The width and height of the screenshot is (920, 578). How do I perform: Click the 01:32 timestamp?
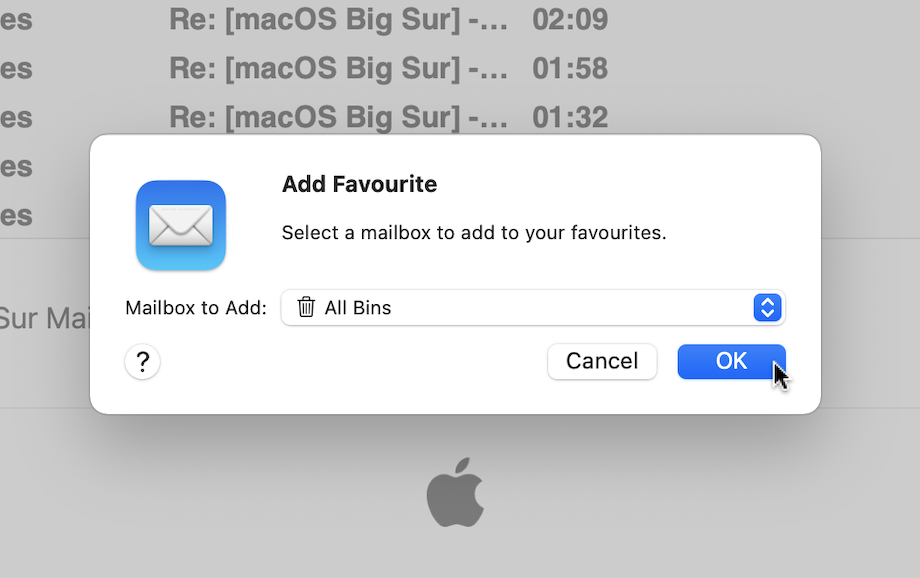pos(570,118)
